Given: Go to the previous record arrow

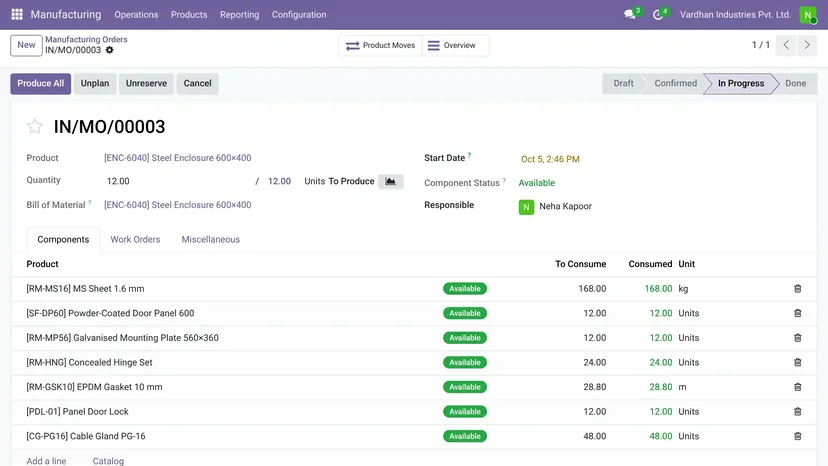Looking at the screenshot, I should point(786,45).
